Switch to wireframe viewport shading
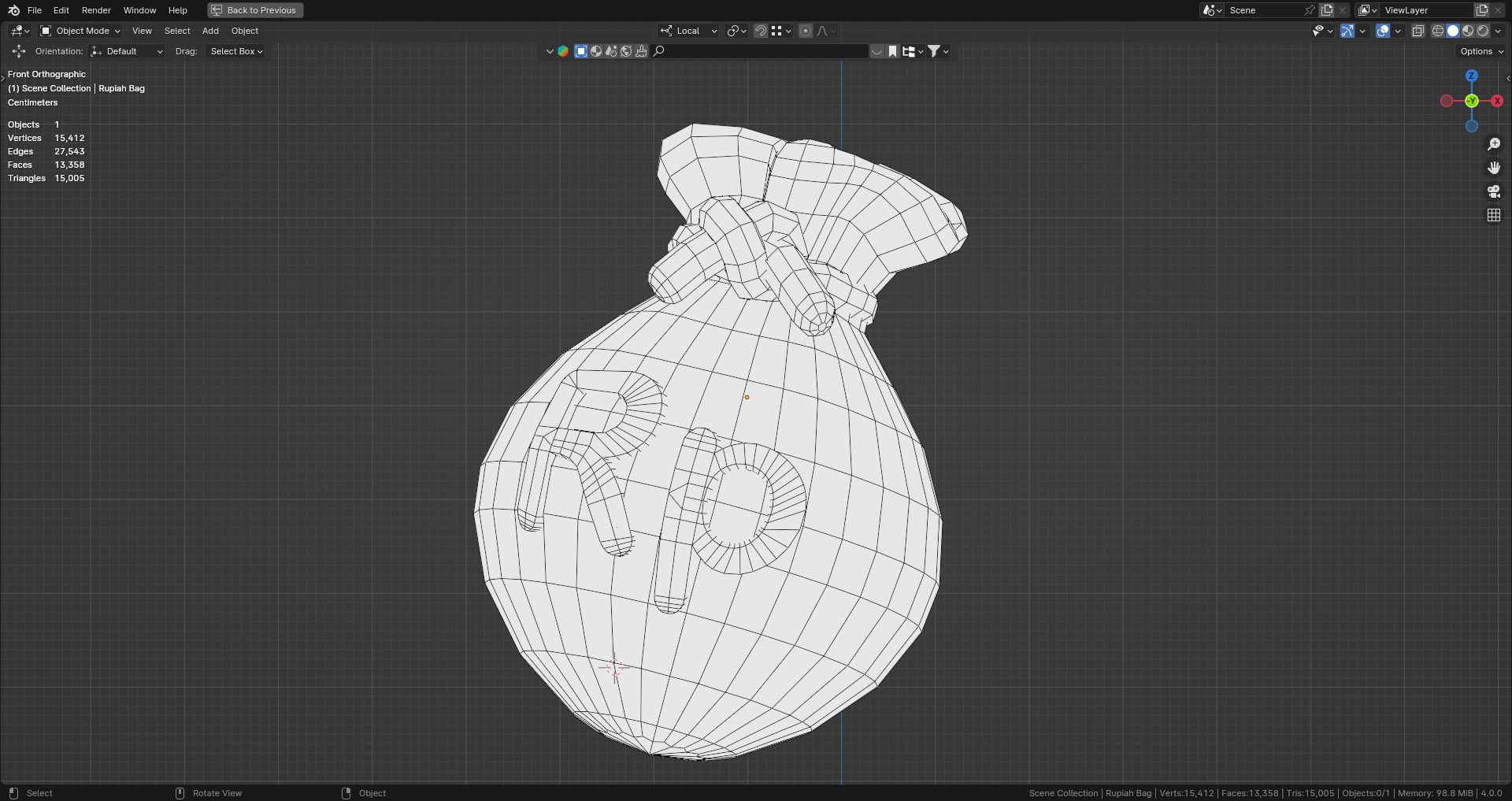Image resolution: width=1512 pixels, height=801 pixels. point(1437,31)
